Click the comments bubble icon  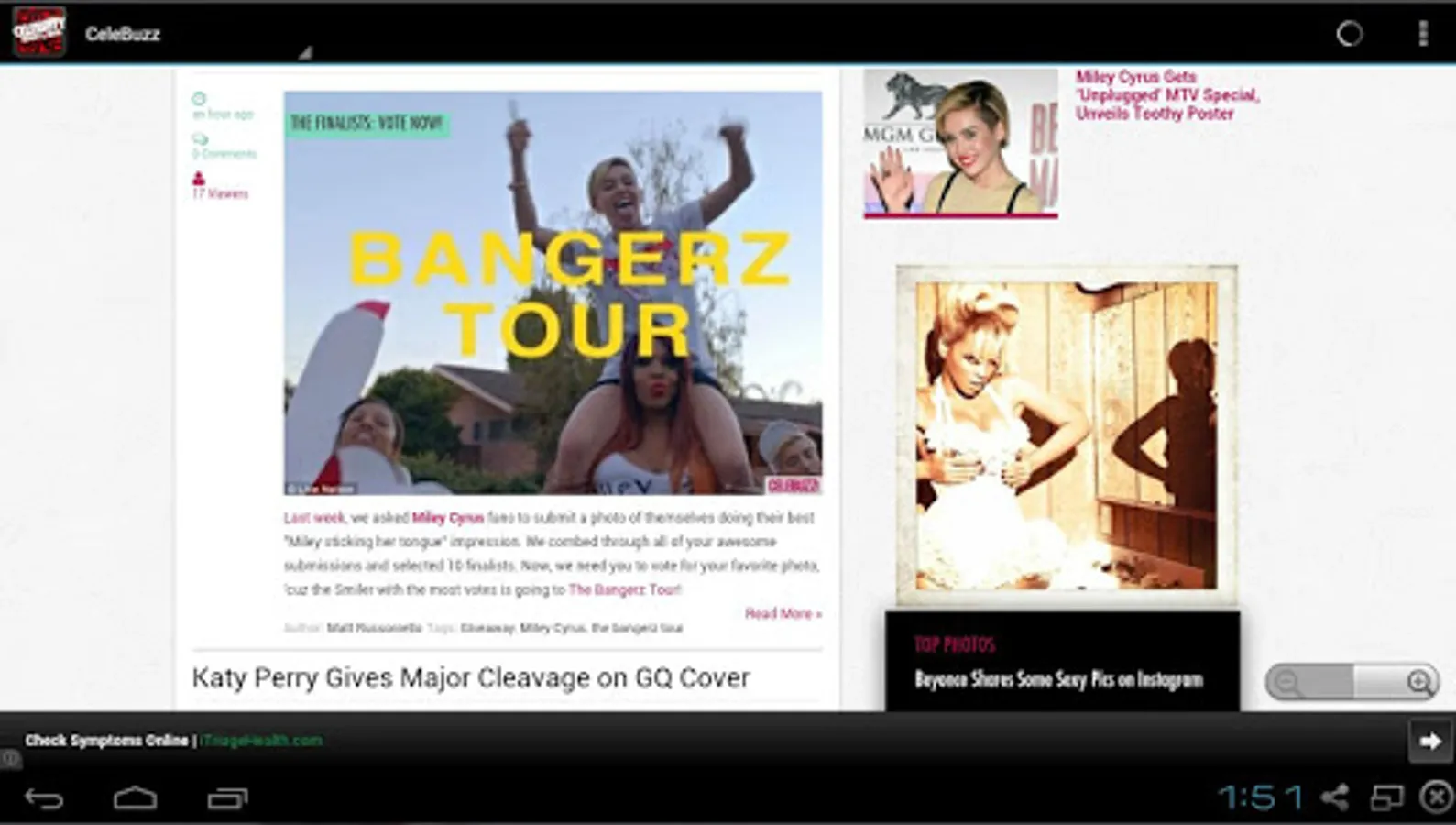pos(200,138)
